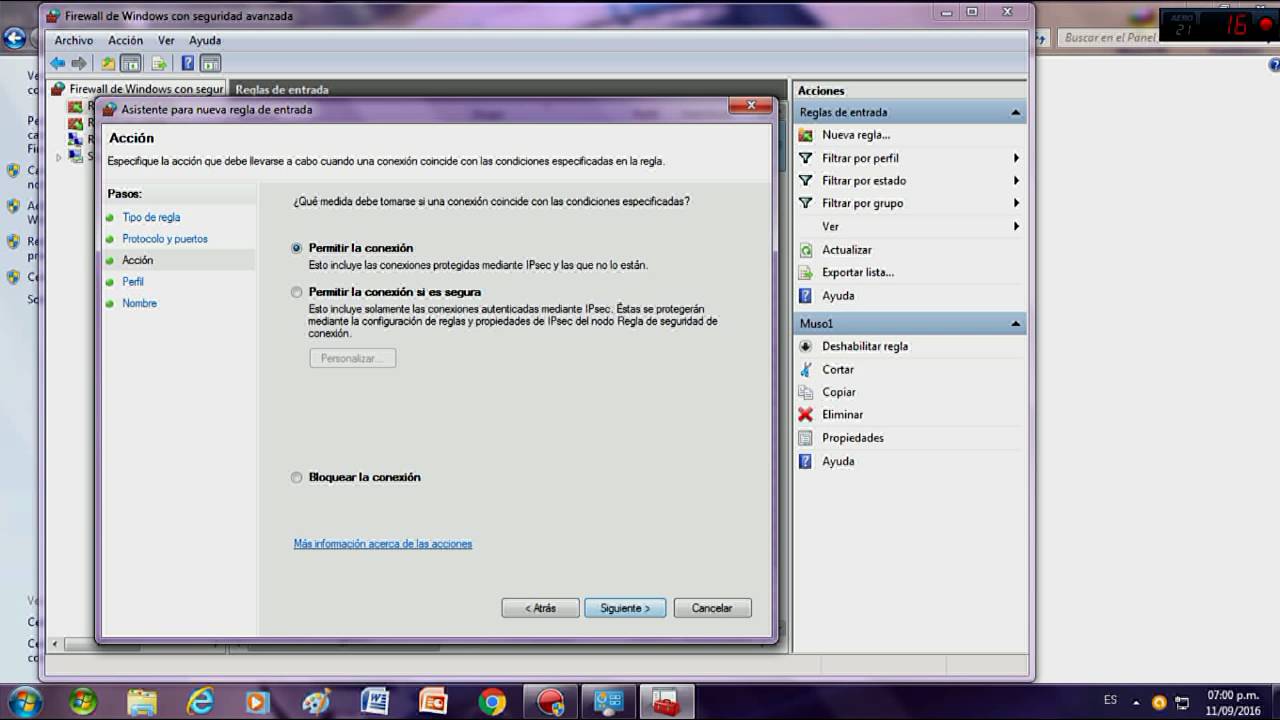Open Google Chrome from the taskbar
Screen dimensions: 1280x720
(491, 702)
